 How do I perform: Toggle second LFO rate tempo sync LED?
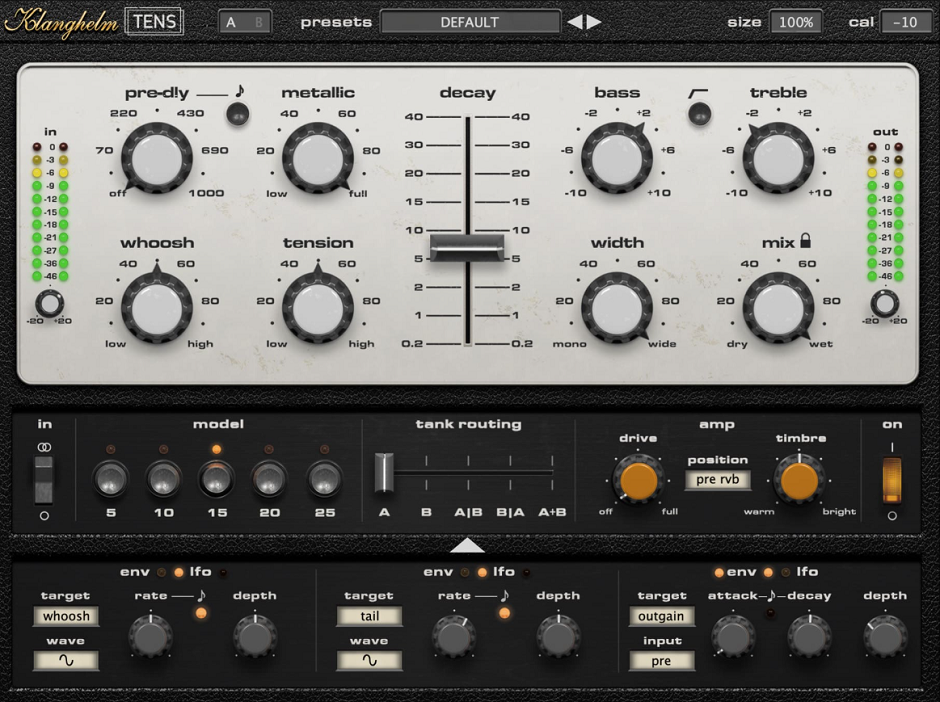pyautogui.click(x=505, y=613)
